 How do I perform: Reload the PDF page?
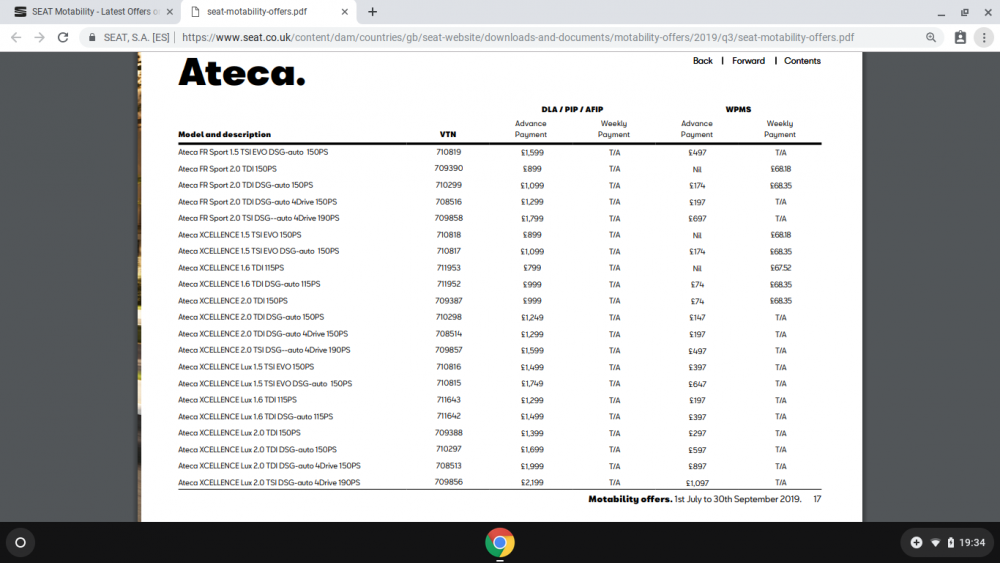pyautogui.click(x=62, y=38)
